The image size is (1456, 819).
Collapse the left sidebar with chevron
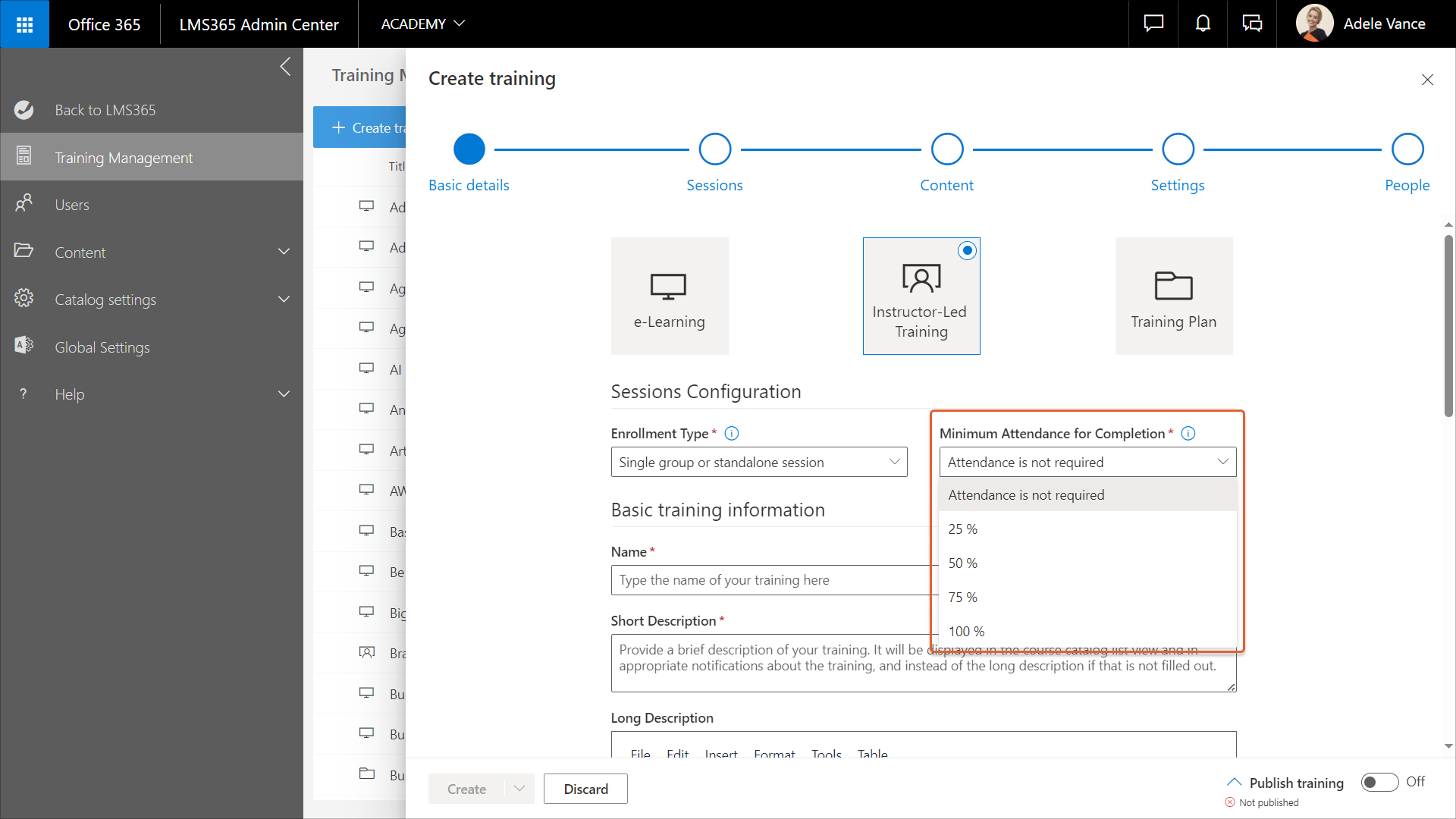click(285, 67)
